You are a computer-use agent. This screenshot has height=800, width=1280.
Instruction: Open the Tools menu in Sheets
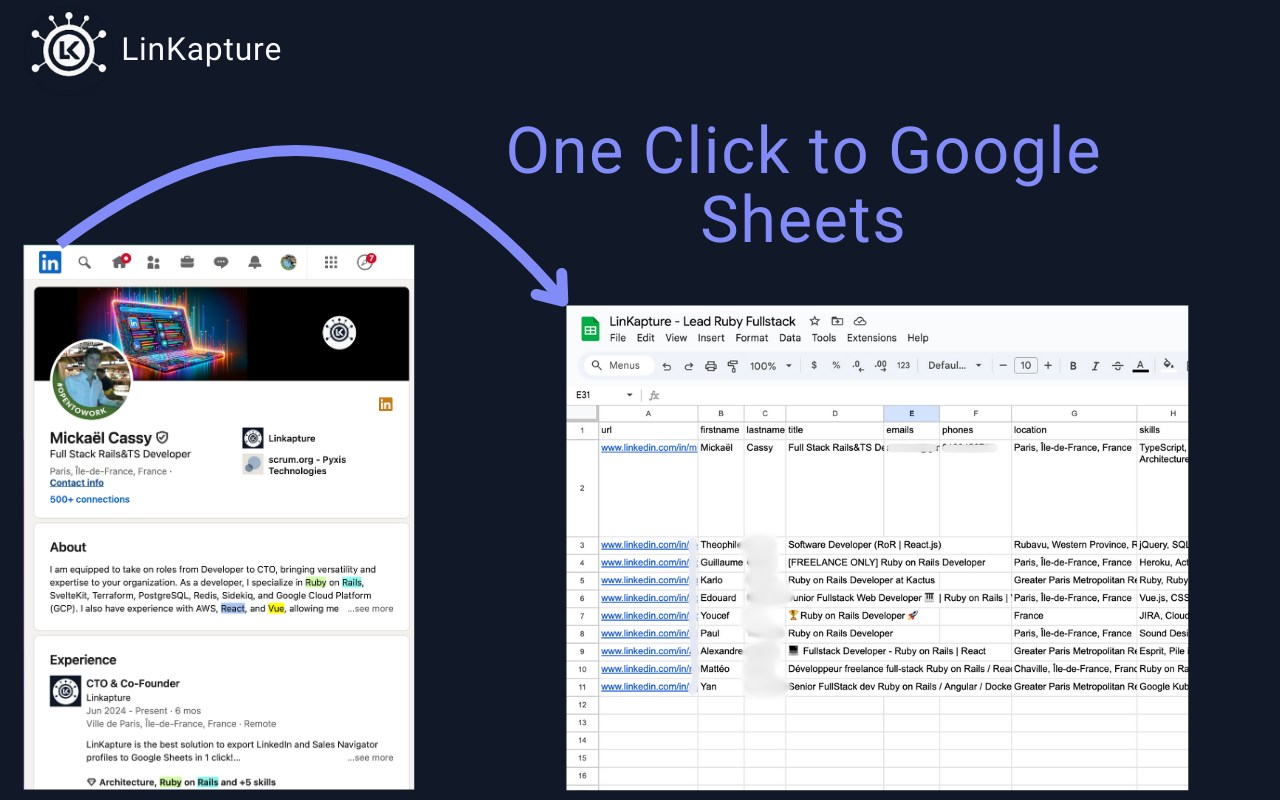click(824, 338)
